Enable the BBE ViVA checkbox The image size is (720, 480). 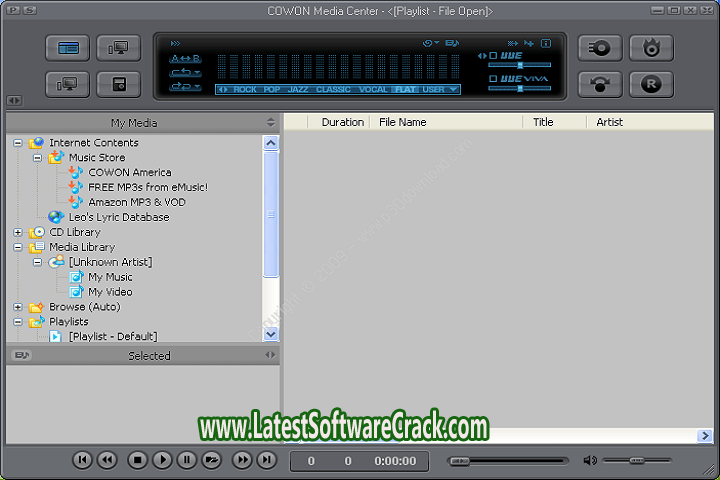tap(493, 78)
